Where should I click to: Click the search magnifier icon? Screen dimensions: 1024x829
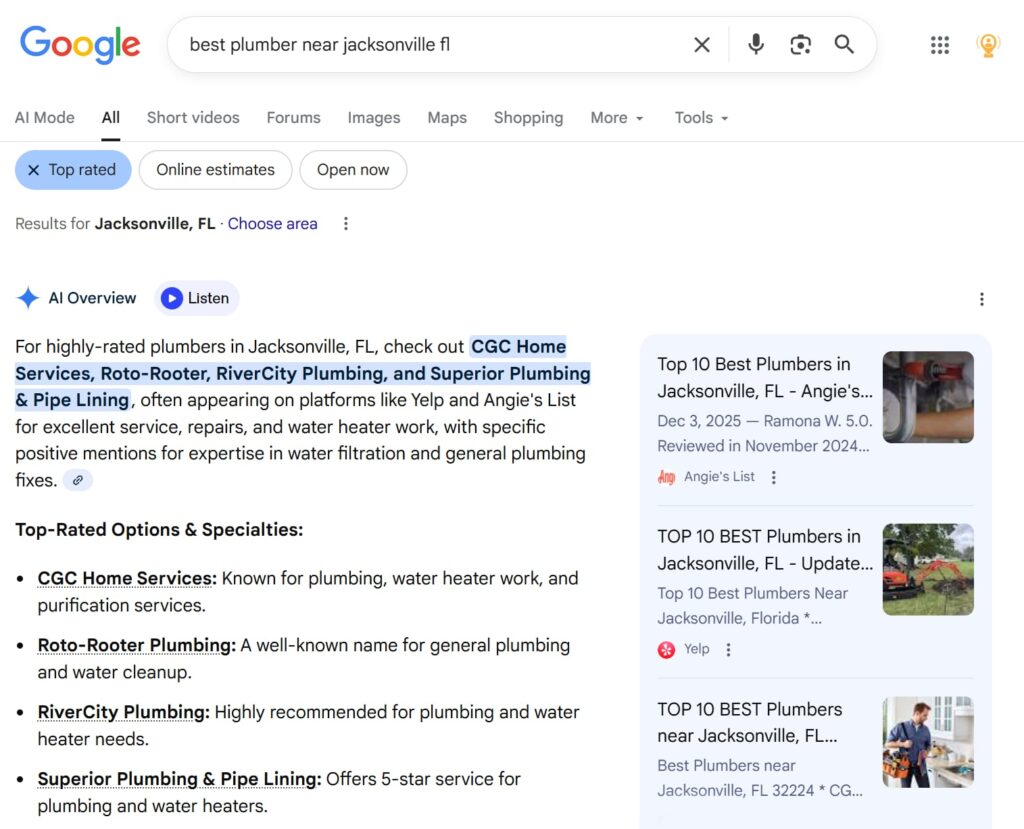click(844, 44)
